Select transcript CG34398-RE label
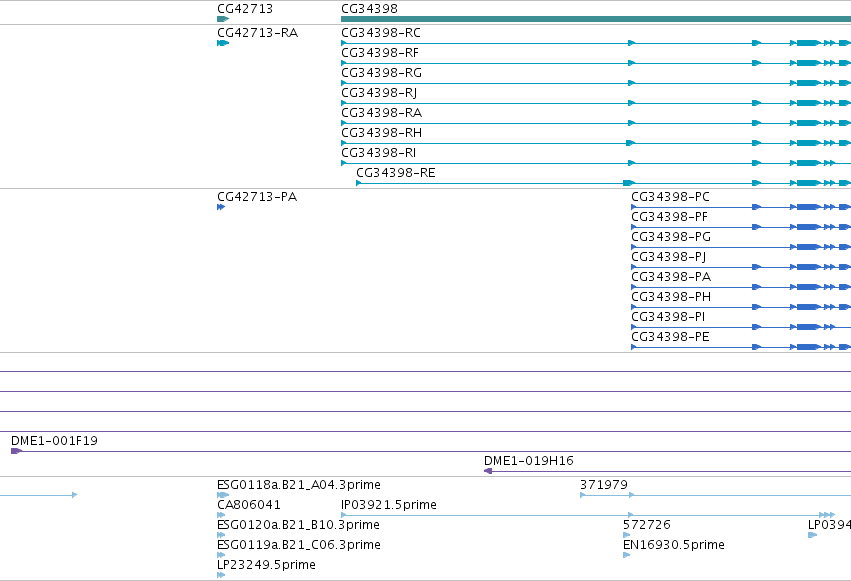Image resolution: width=851 pixels, height=581 pixels. coord(396,173)
